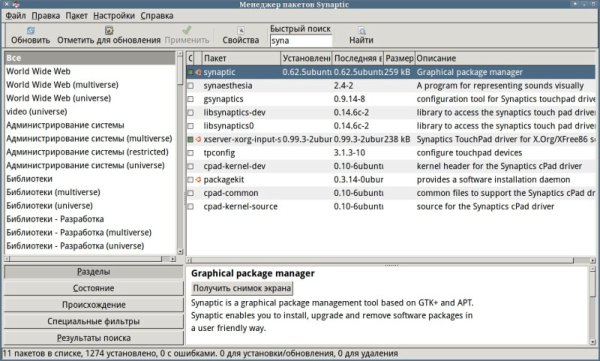Image resolution: width=600 pixels, height=361 pixels.
Task: Open the Файл menu
Action: [16, 16]
